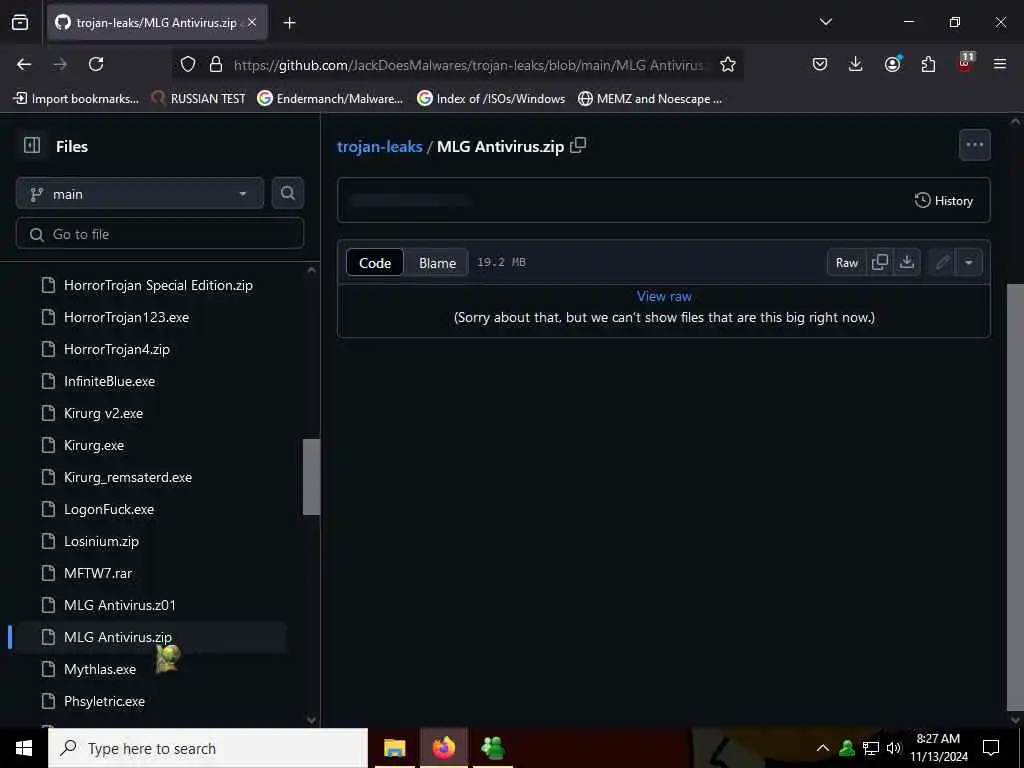Select HorrorTrojan Special Edition.zip in file tree
Screen dimensions: 1024x768
click(158, 285)
